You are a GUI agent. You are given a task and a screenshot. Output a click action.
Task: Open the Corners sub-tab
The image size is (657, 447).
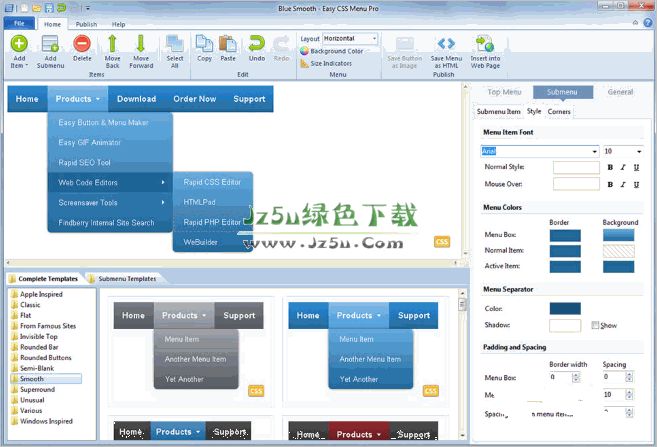pyautogui.click(x=559, y=112)
